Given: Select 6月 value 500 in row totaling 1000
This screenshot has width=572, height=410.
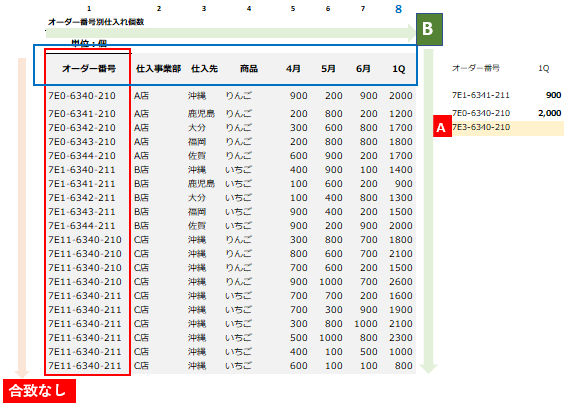Looking at the screenshot, I should [368, 352].
